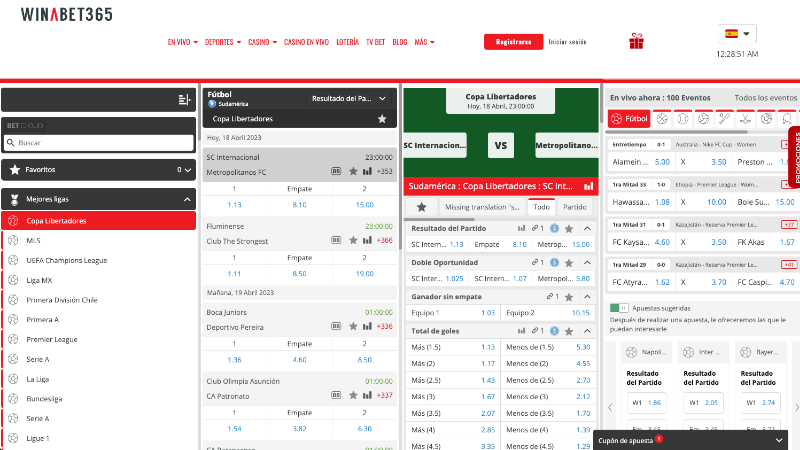Expand the Favoritos section

[99, 170]
